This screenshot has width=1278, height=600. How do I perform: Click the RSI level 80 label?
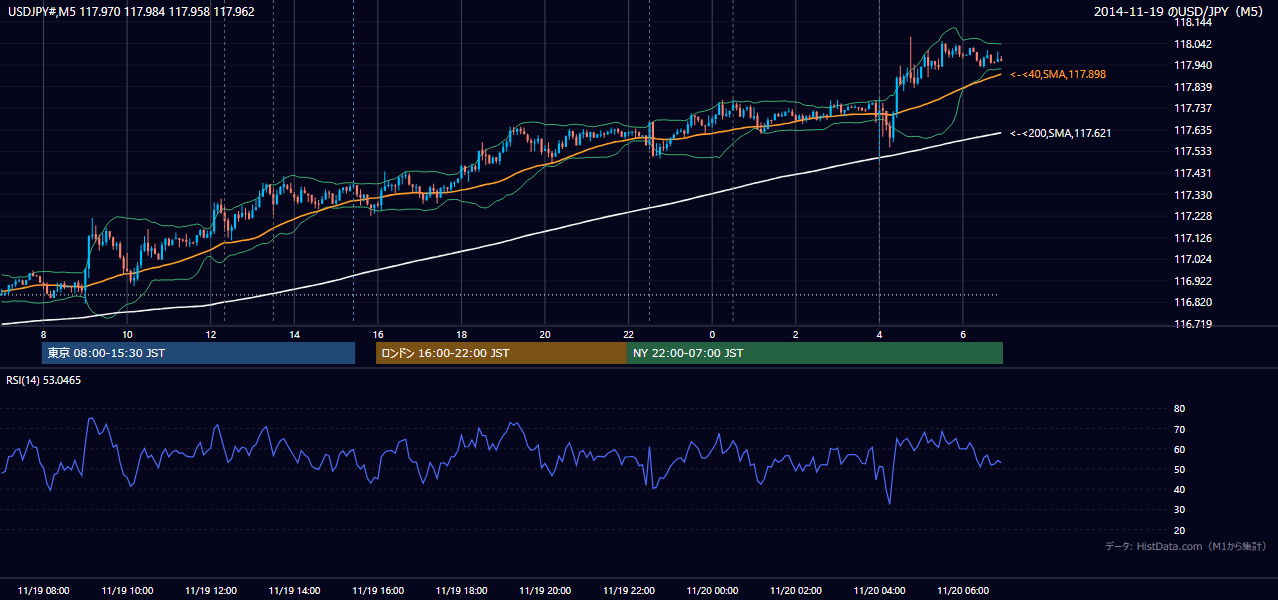pyautogui.click(x=1179, y=409)
